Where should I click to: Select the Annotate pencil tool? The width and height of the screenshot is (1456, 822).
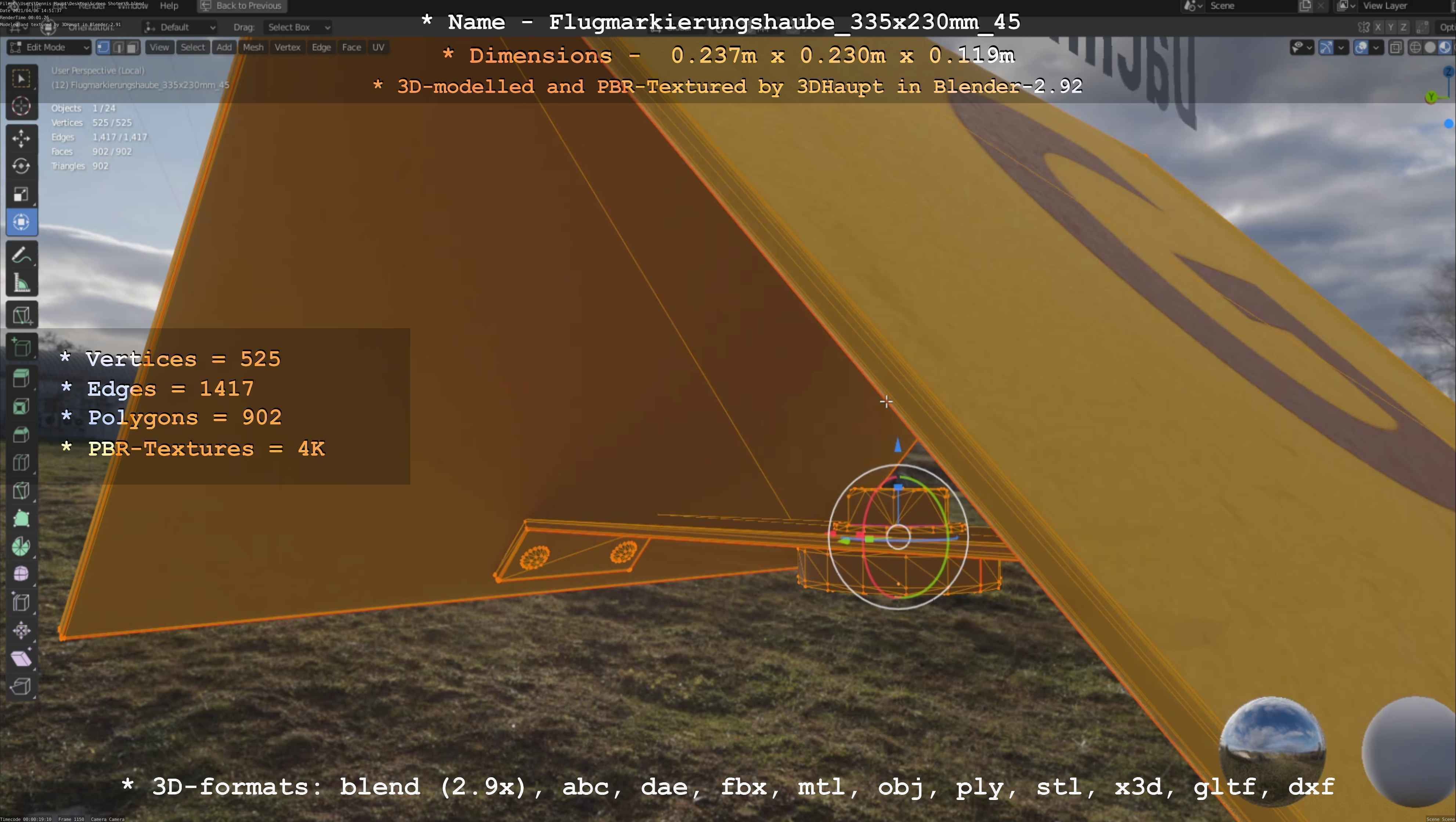pos(21,256)
